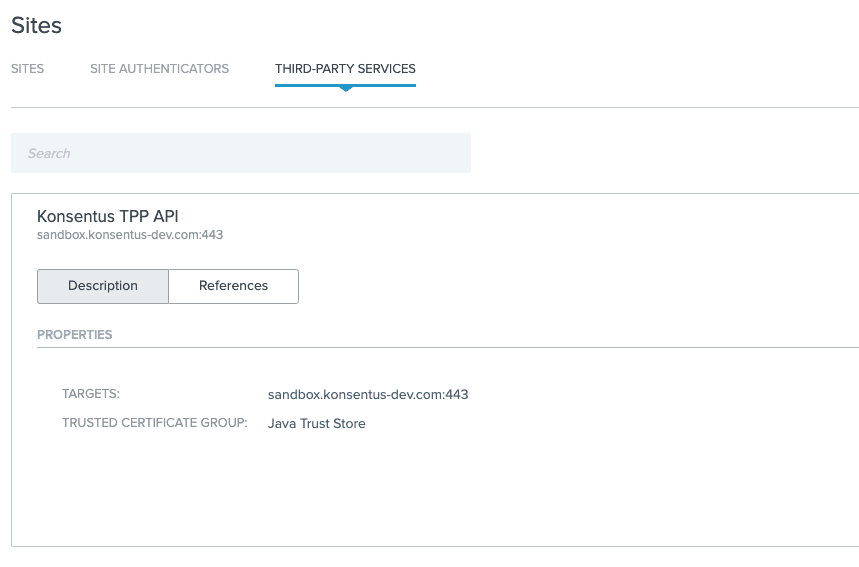Show the Description view

(103, 286)
